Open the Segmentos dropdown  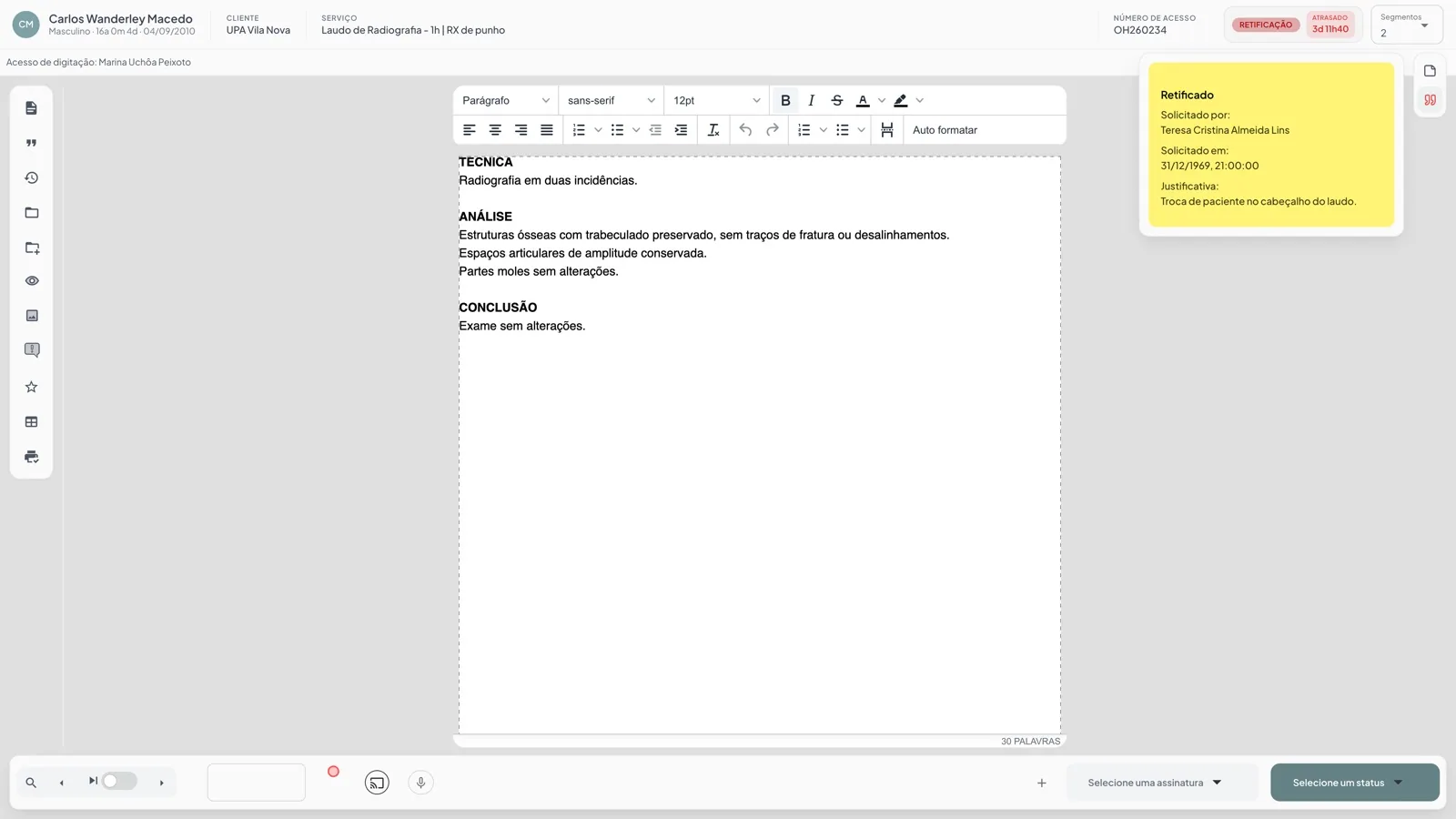pos(1406,25)
